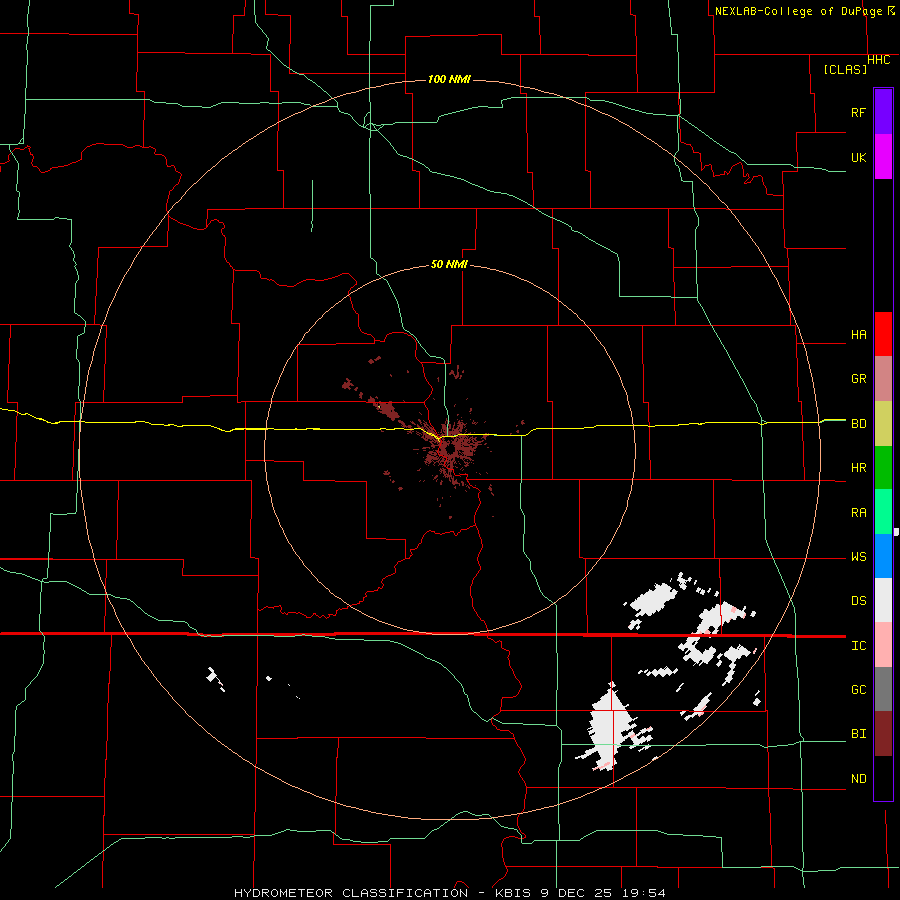The image size is (900, 900).
Task: Click the RF legend label
Action: 859,112
